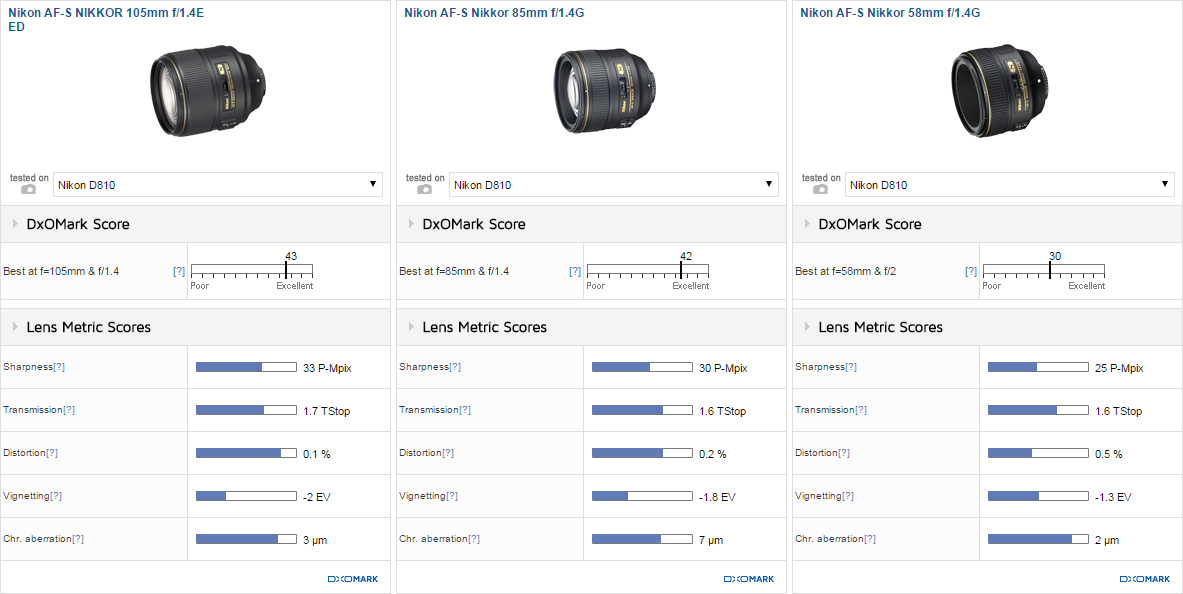Click the 58mm lens product image
The height and width of the screenshot is (594, 1183).
(997, 93)
